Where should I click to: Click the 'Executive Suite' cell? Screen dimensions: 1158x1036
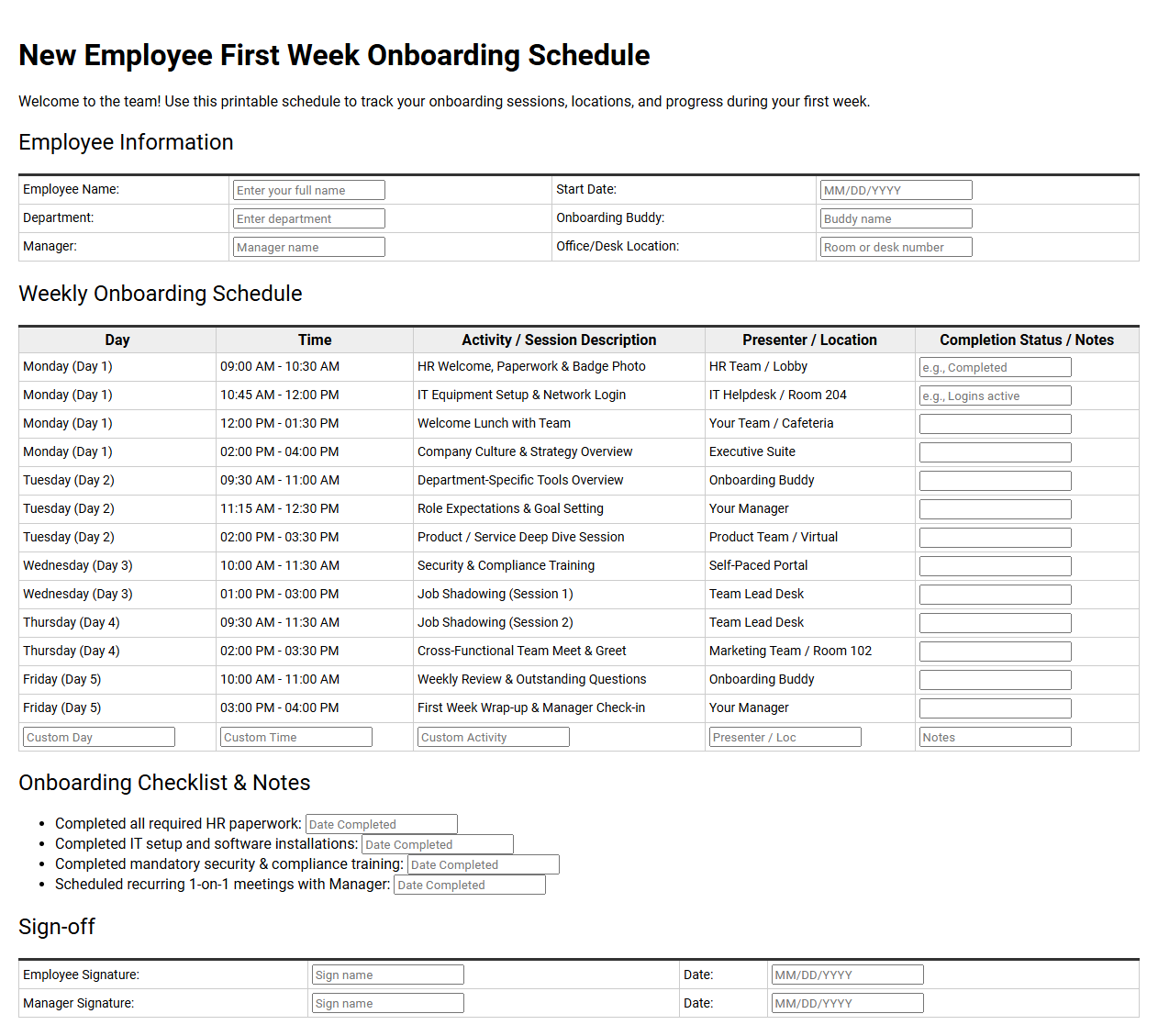(810, 451)
